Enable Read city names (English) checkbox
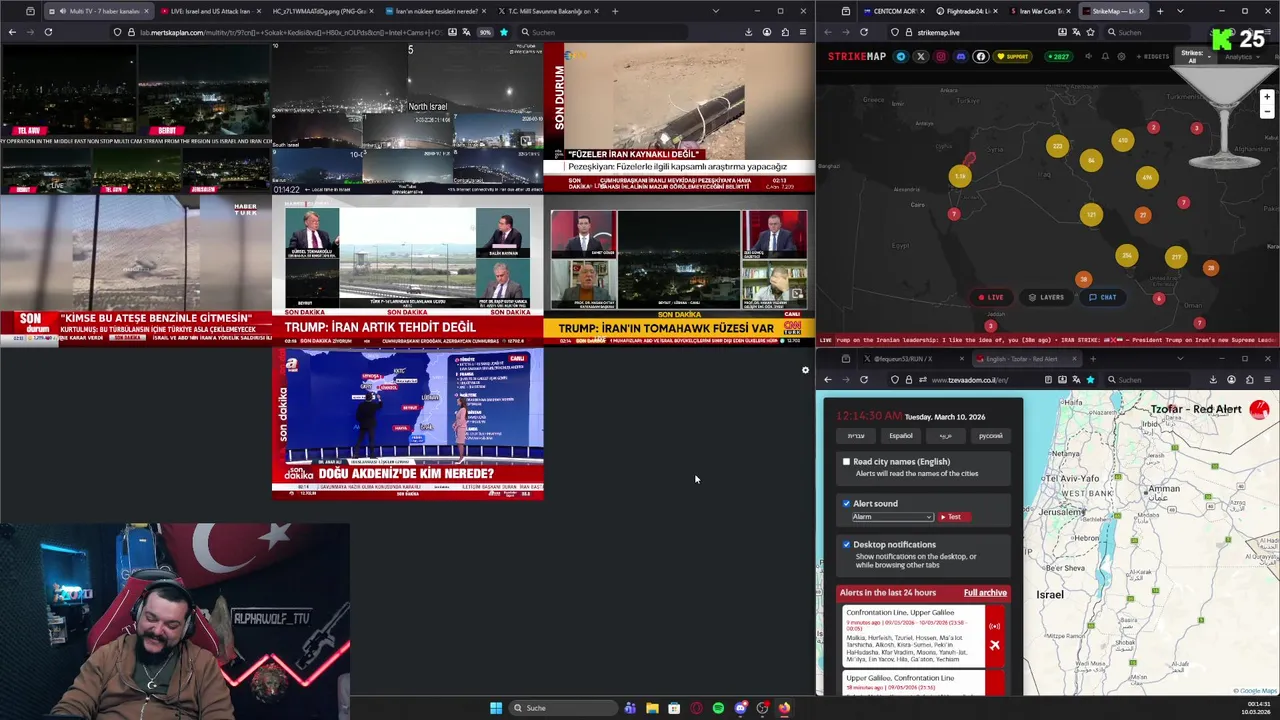Image resolution: width=1280 pixels, height=720 pixels. [846, 462]
